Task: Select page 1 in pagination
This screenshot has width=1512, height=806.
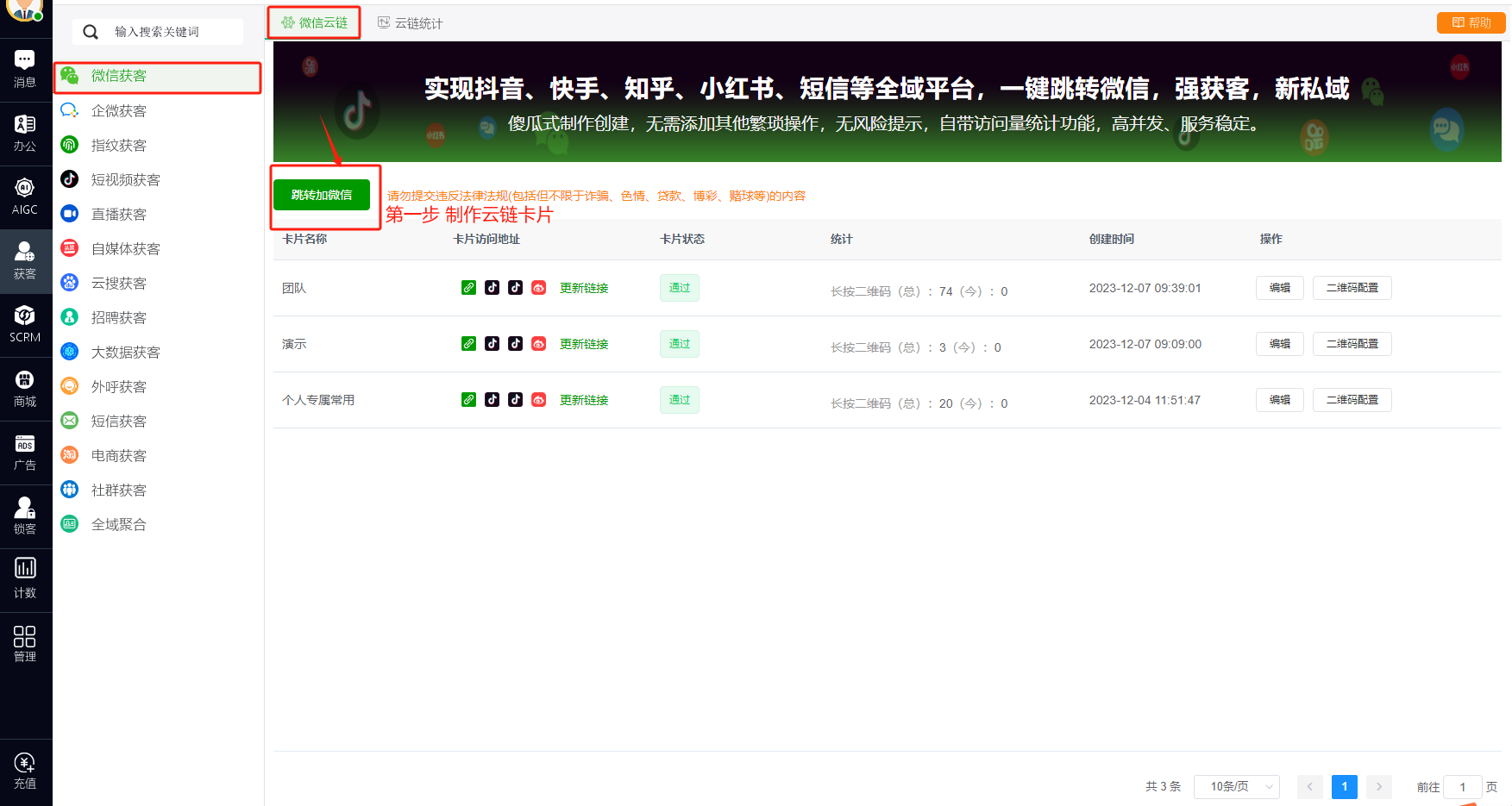Action: (1345, 786)
